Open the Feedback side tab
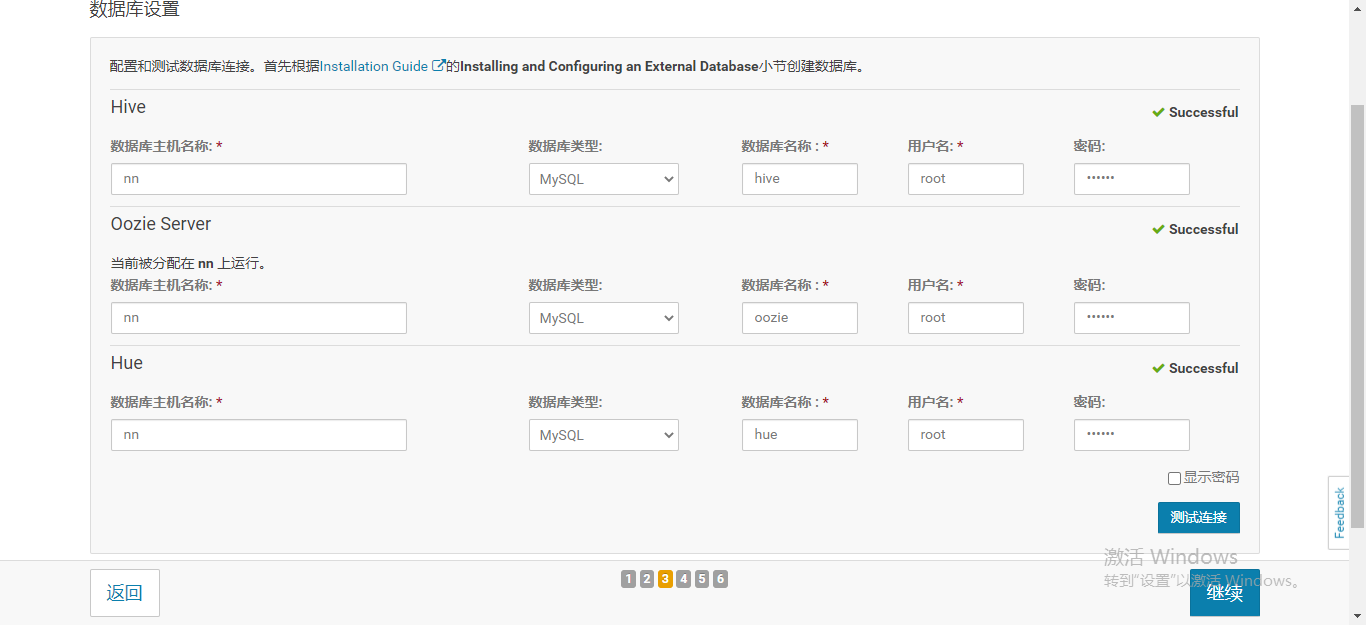Screen dimensions: 1366x625 pyautogui.click(x=1339, y=513)
